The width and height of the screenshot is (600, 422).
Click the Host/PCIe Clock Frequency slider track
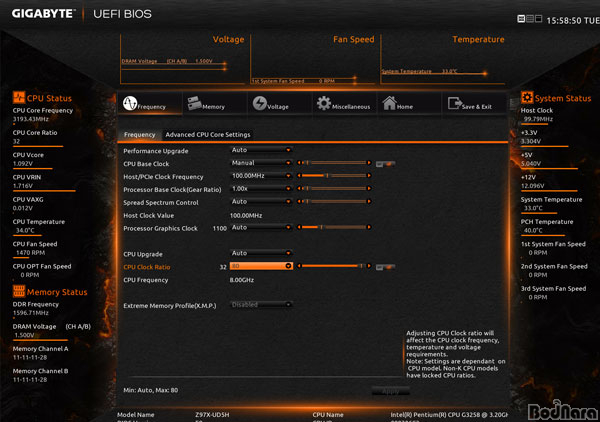334,176
